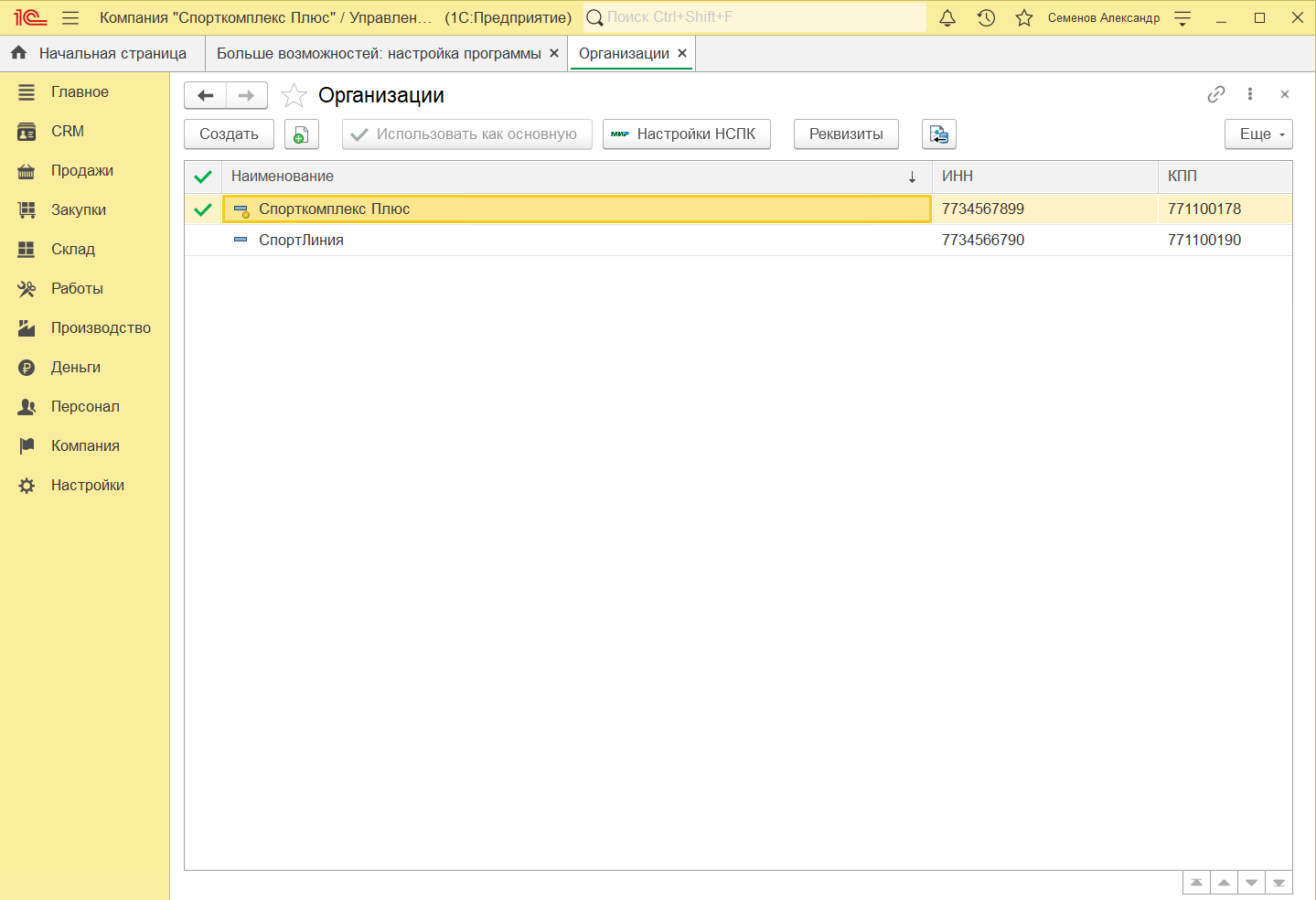Jump to the first list row button
Screen dimensions: 1316x900
pos(1196,883)
